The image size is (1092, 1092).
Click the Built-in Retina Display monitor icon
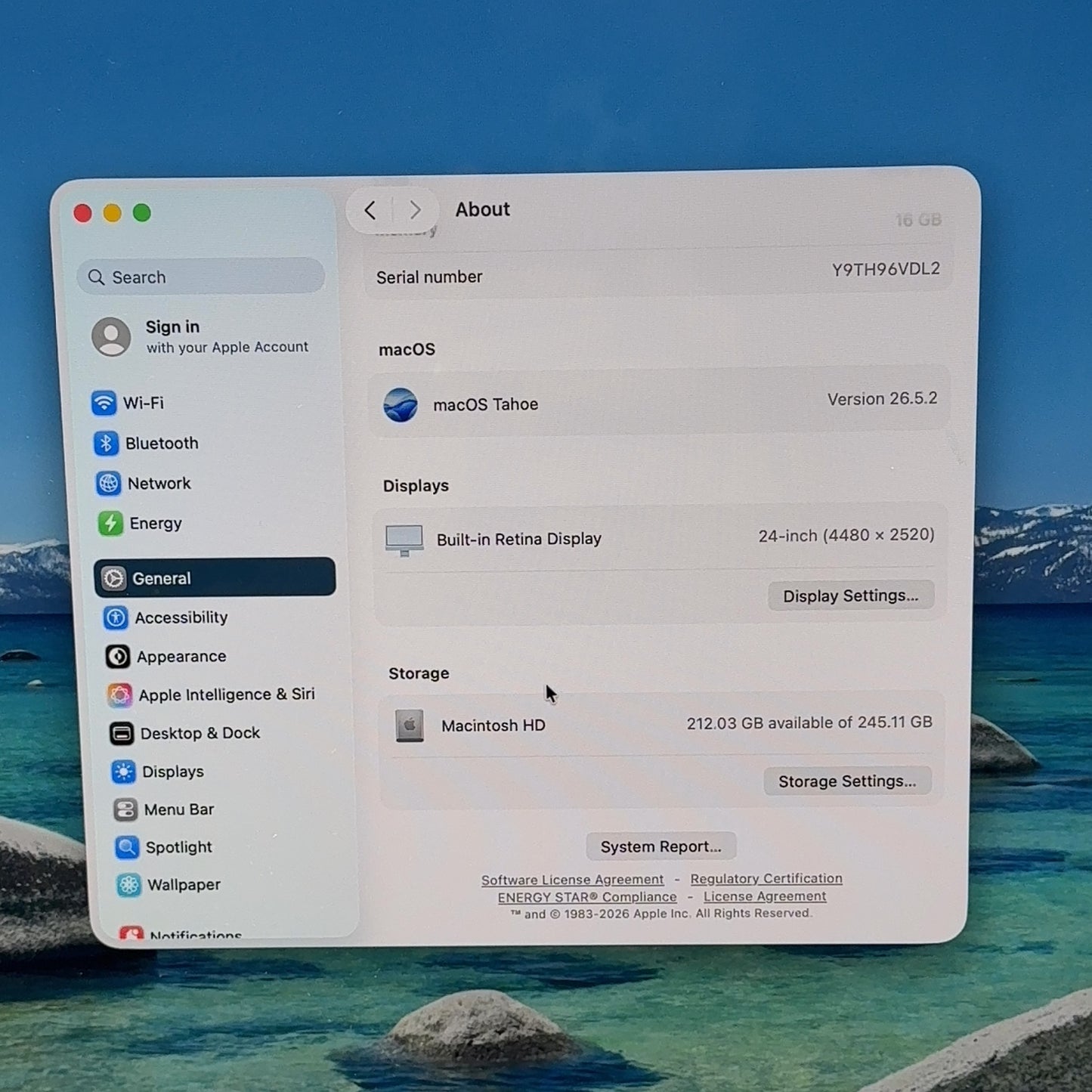(404, 540)
